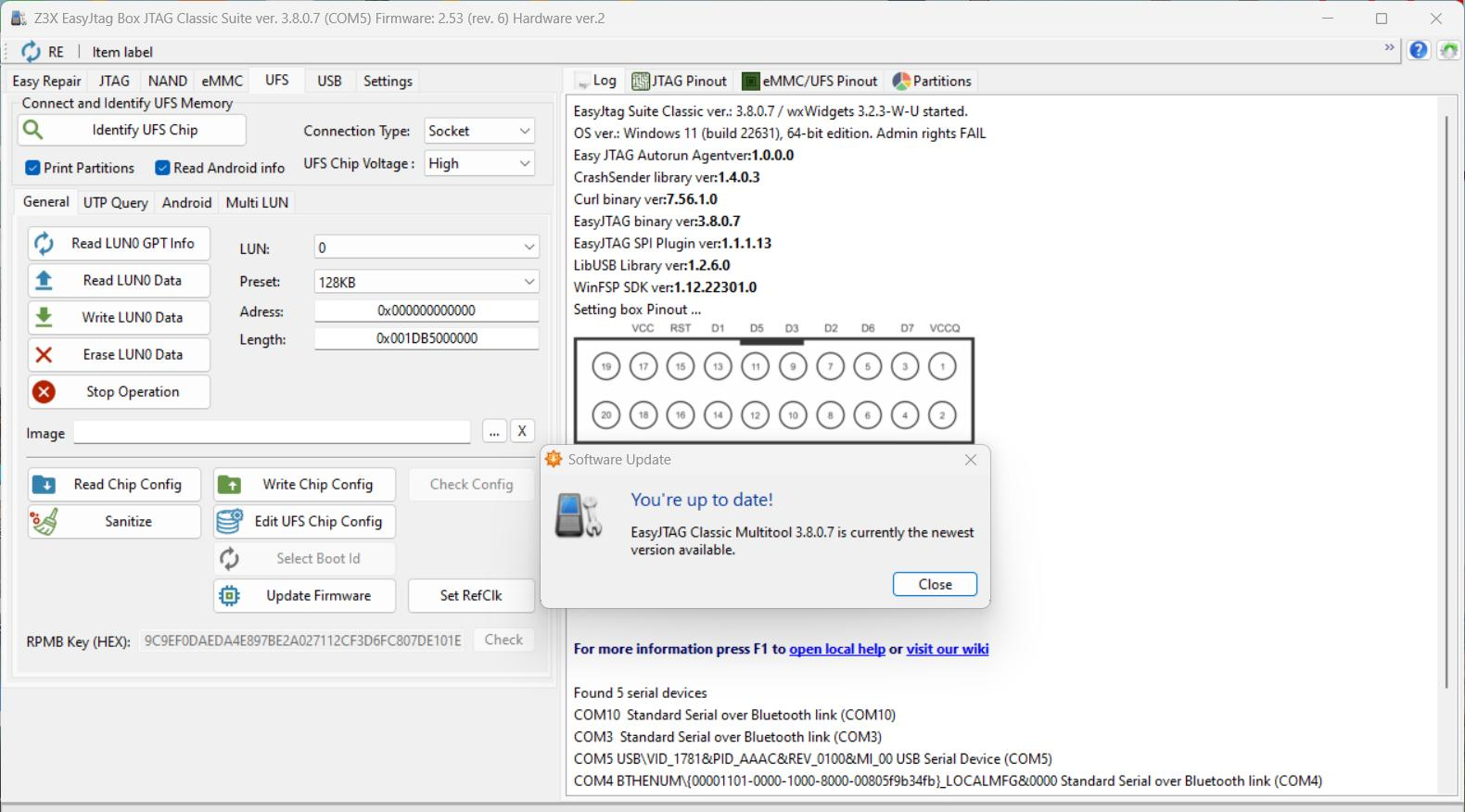Switch to the USB tab
This screenshot has height=812, width=1465.
[x=329, y=82]
